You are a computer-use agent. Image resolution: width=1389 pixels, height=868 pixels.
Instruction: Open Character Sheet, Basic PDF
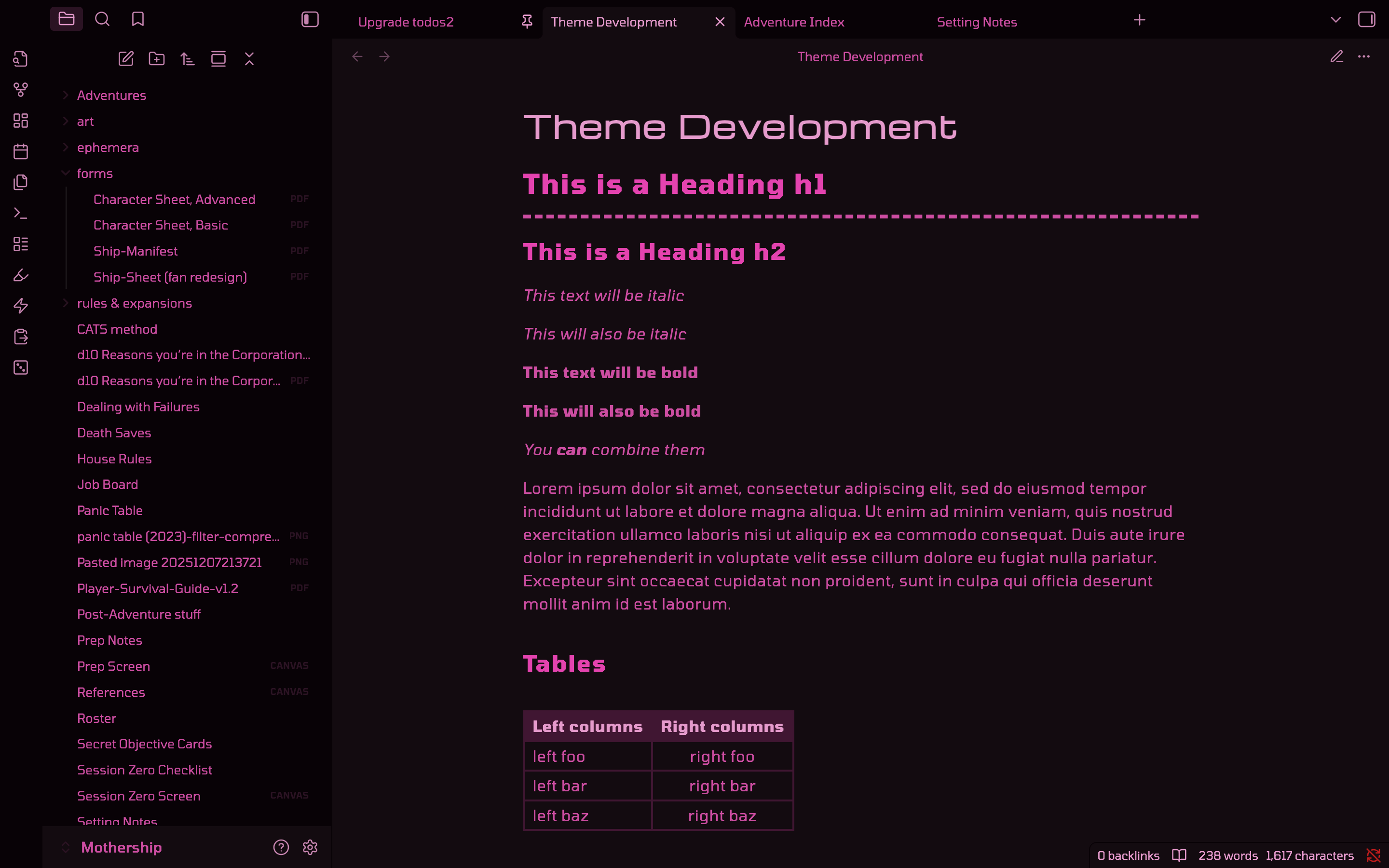pyautogui.click(x=161, y=225)
